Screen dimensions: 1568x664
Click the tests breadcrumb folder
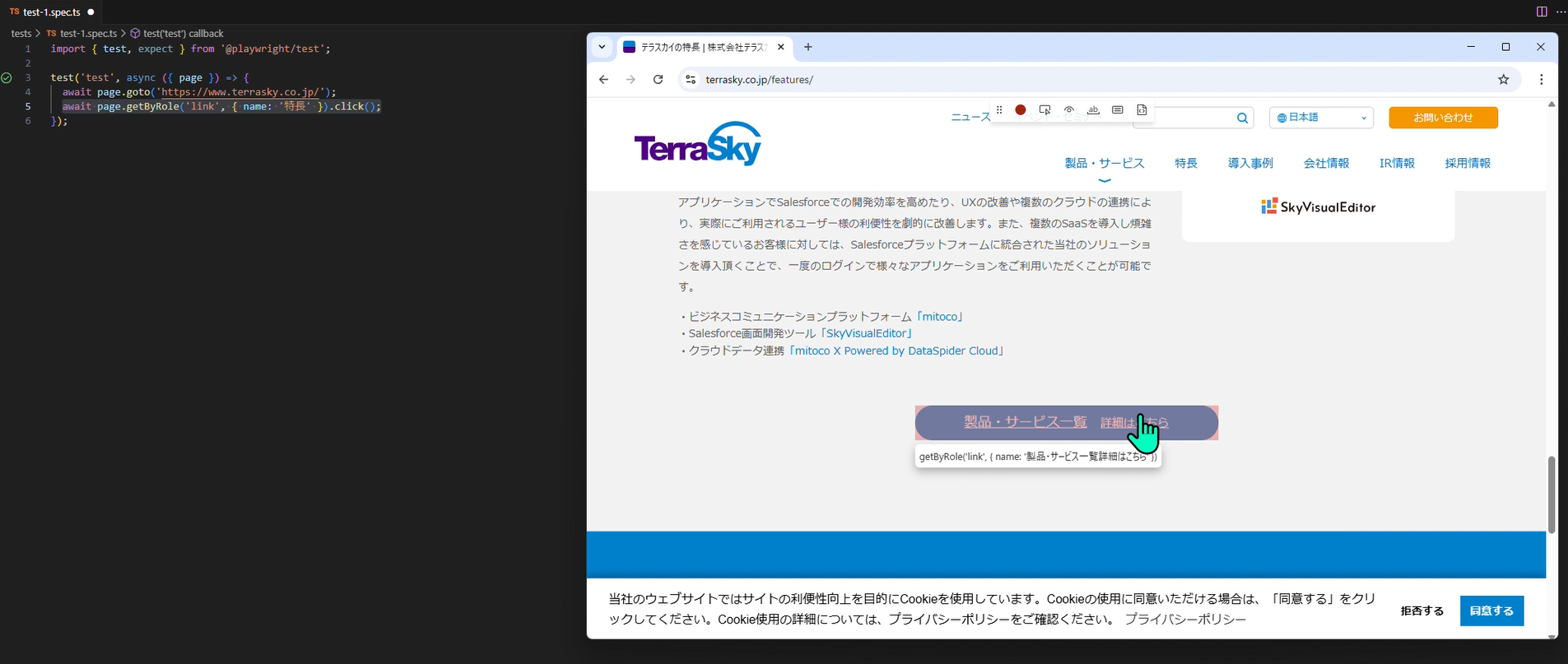point(21,34)
